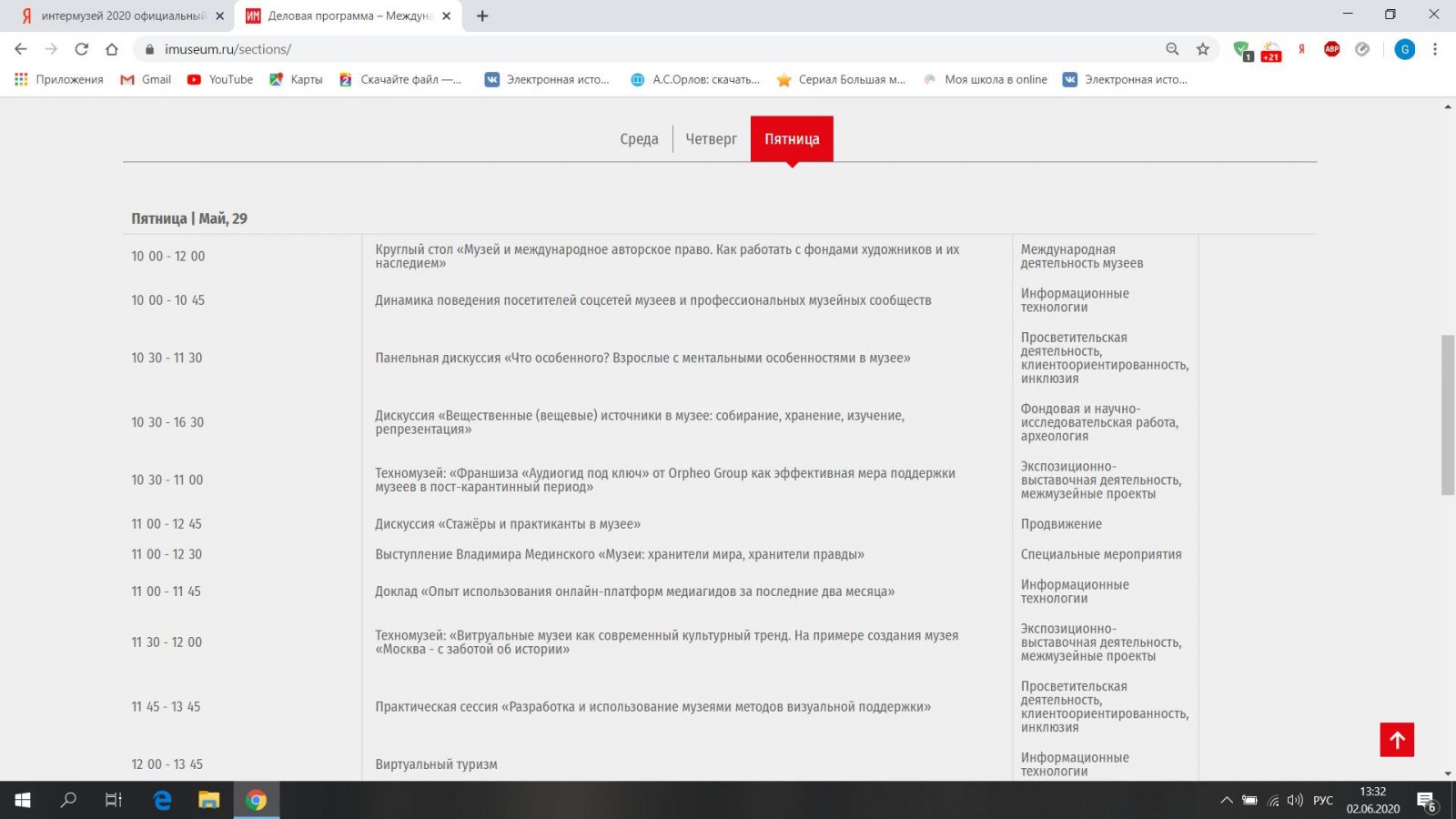This screenshot has width=1456, height=819.
Task: Reload the page with the refresh icon
Action: (82, 49)
